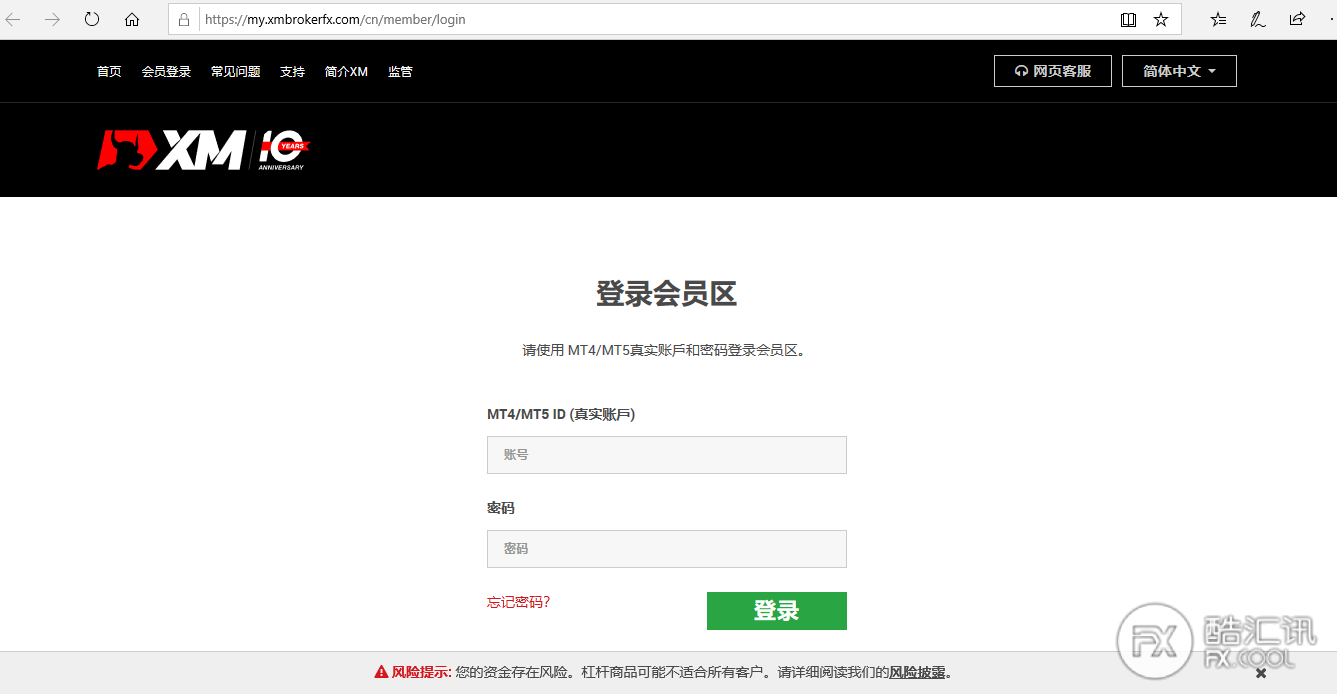Click the XM 10 years logo
This screenshot has width=1337, height=694.
point(204,150)
